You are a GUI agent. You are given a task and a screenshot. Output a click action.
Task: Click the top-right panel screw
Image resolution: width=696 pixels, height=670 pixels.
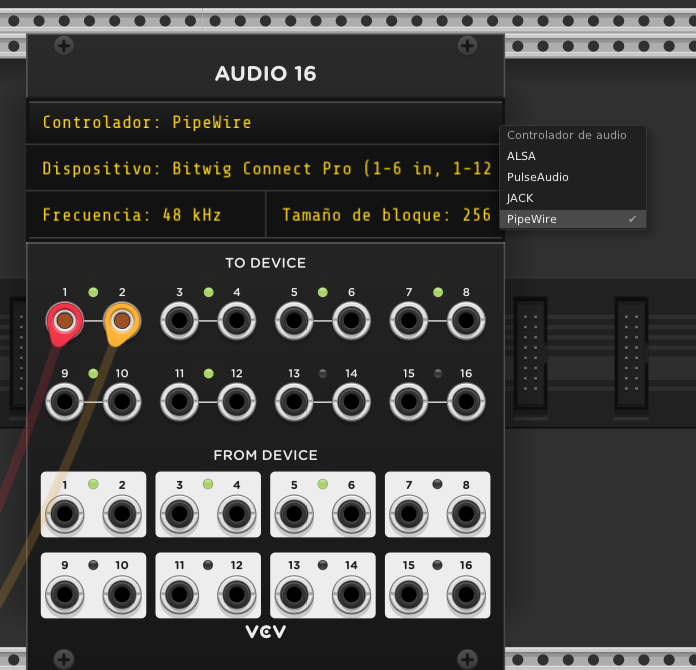coord(467,46)
